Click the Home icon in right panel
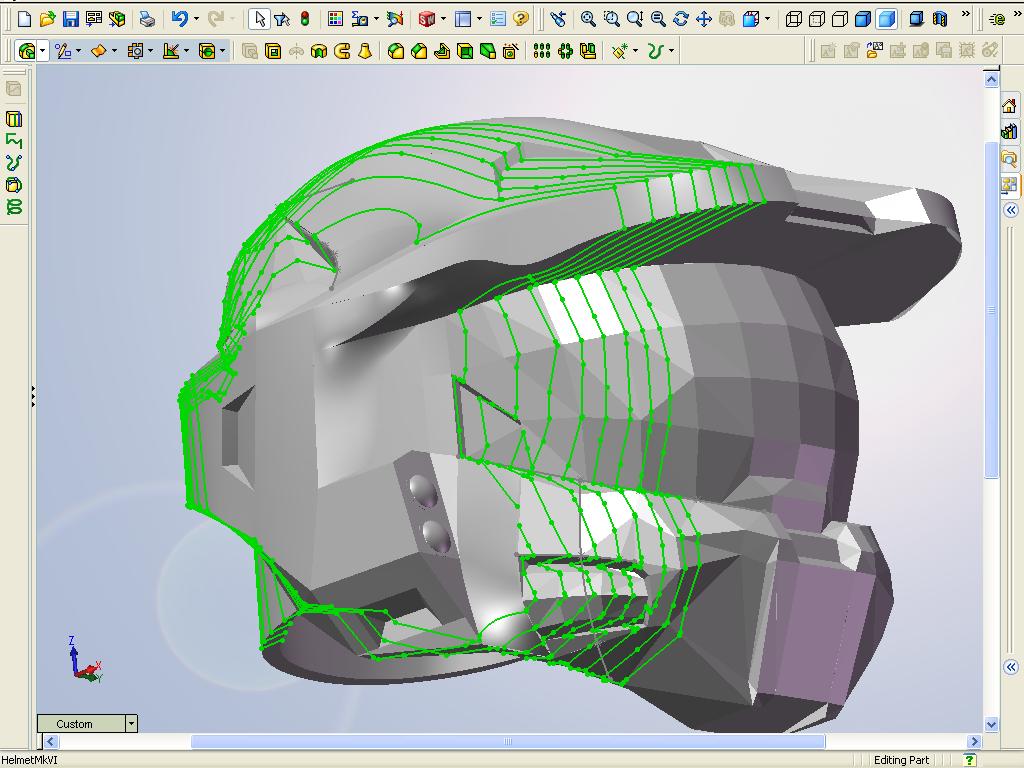Viewport: 1024px width, 768px height. click(x=1010, y=106)
